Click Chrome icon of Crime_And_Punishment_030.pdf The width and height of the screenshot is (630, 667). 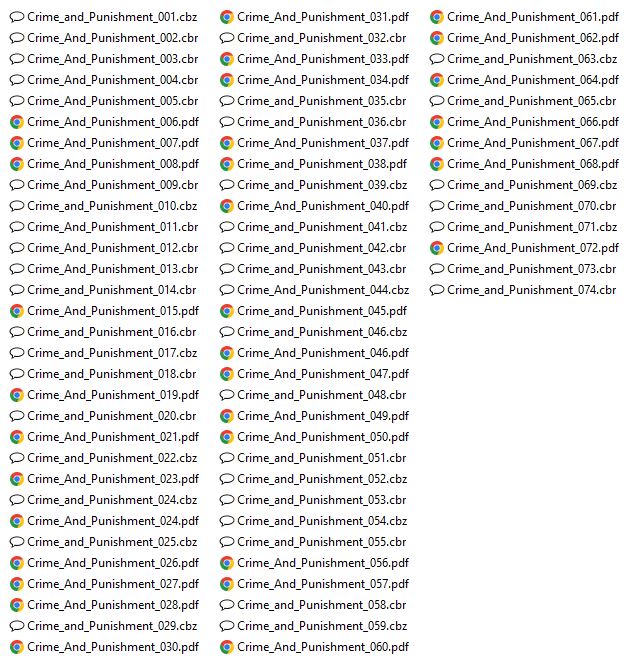(x=17, y=647)
